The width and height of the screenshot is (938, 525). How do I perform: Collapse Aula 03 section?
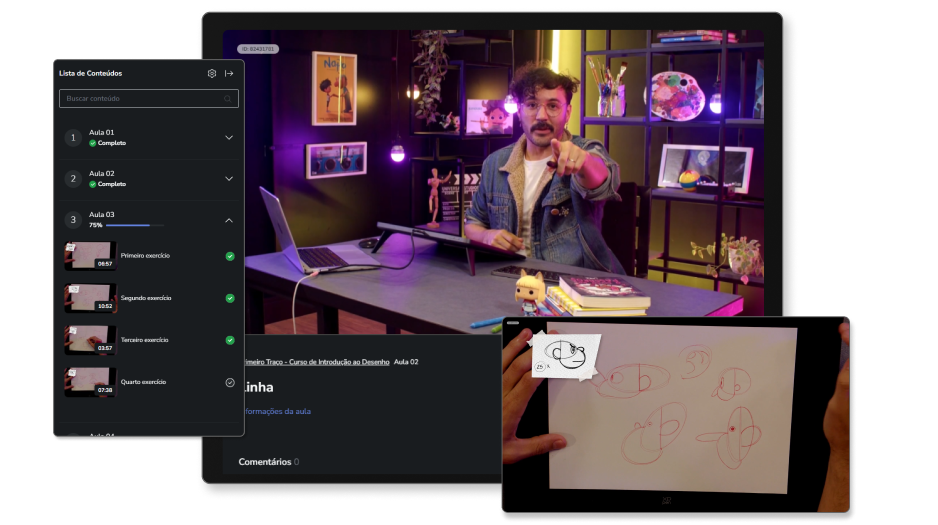point(229,221)
